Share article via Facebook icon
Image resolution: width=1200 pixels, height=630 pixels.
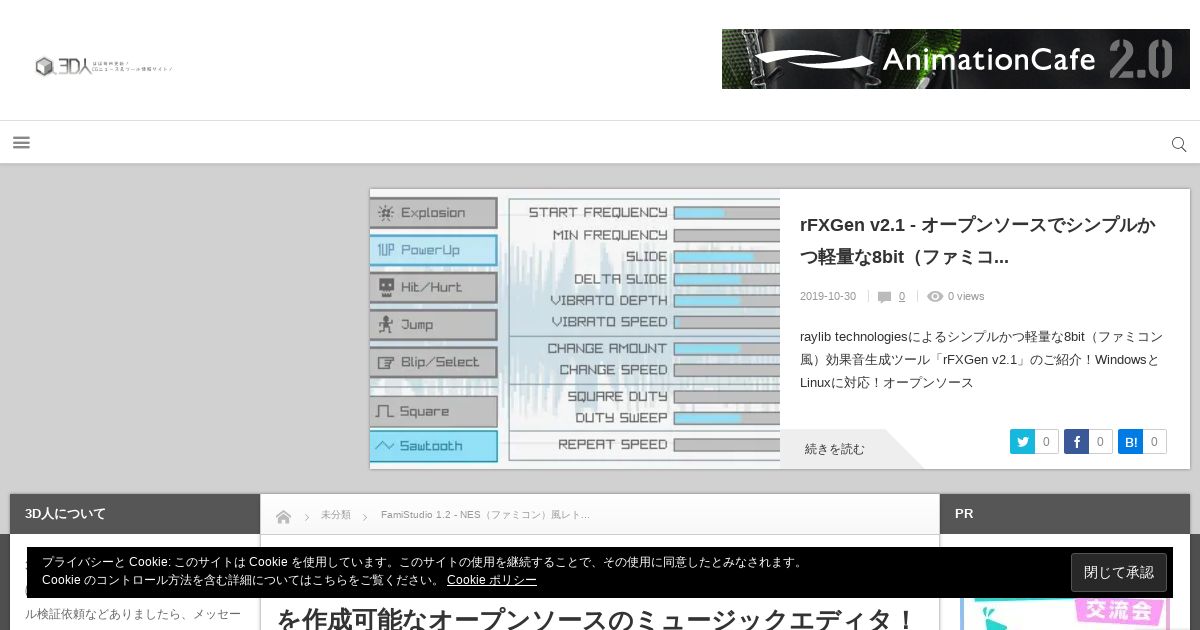click(1076, 442)
